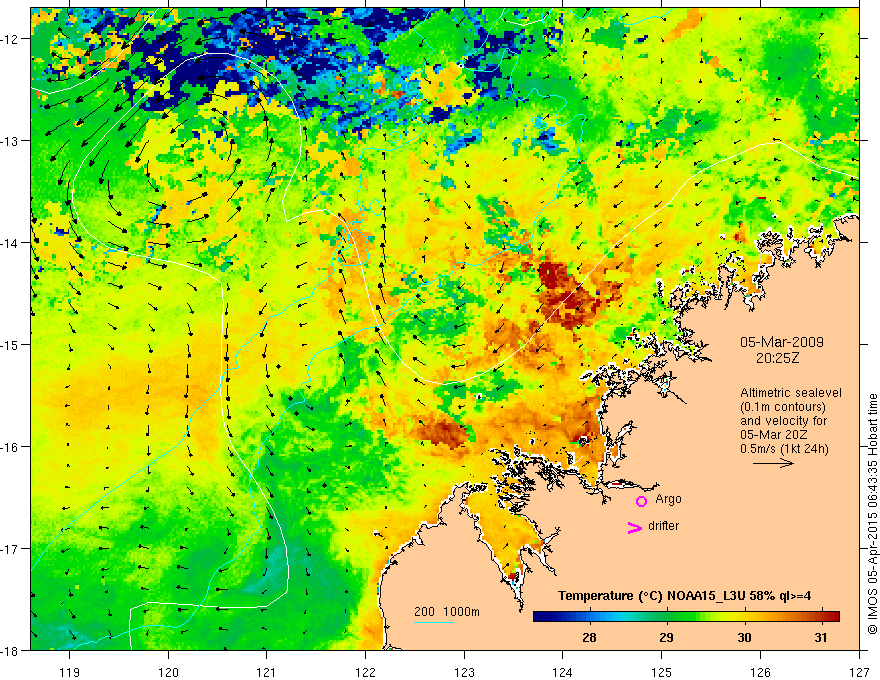The image size is (880, 680).
Task: Click the '-18' latitude axis label
Action: point(11,650)
